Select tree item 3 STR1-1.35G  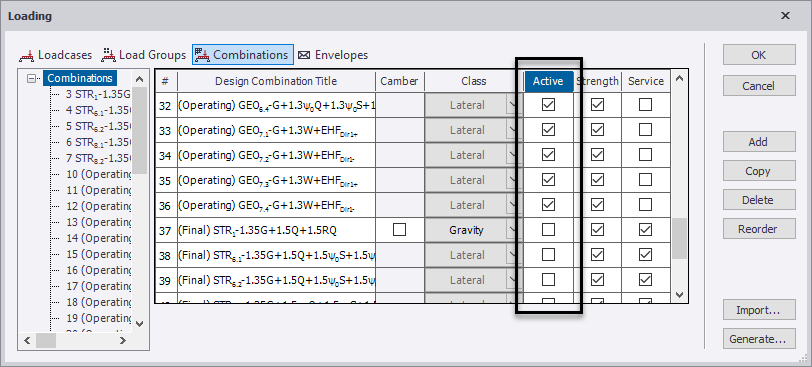pyautogui.click(x=98, y=95)
